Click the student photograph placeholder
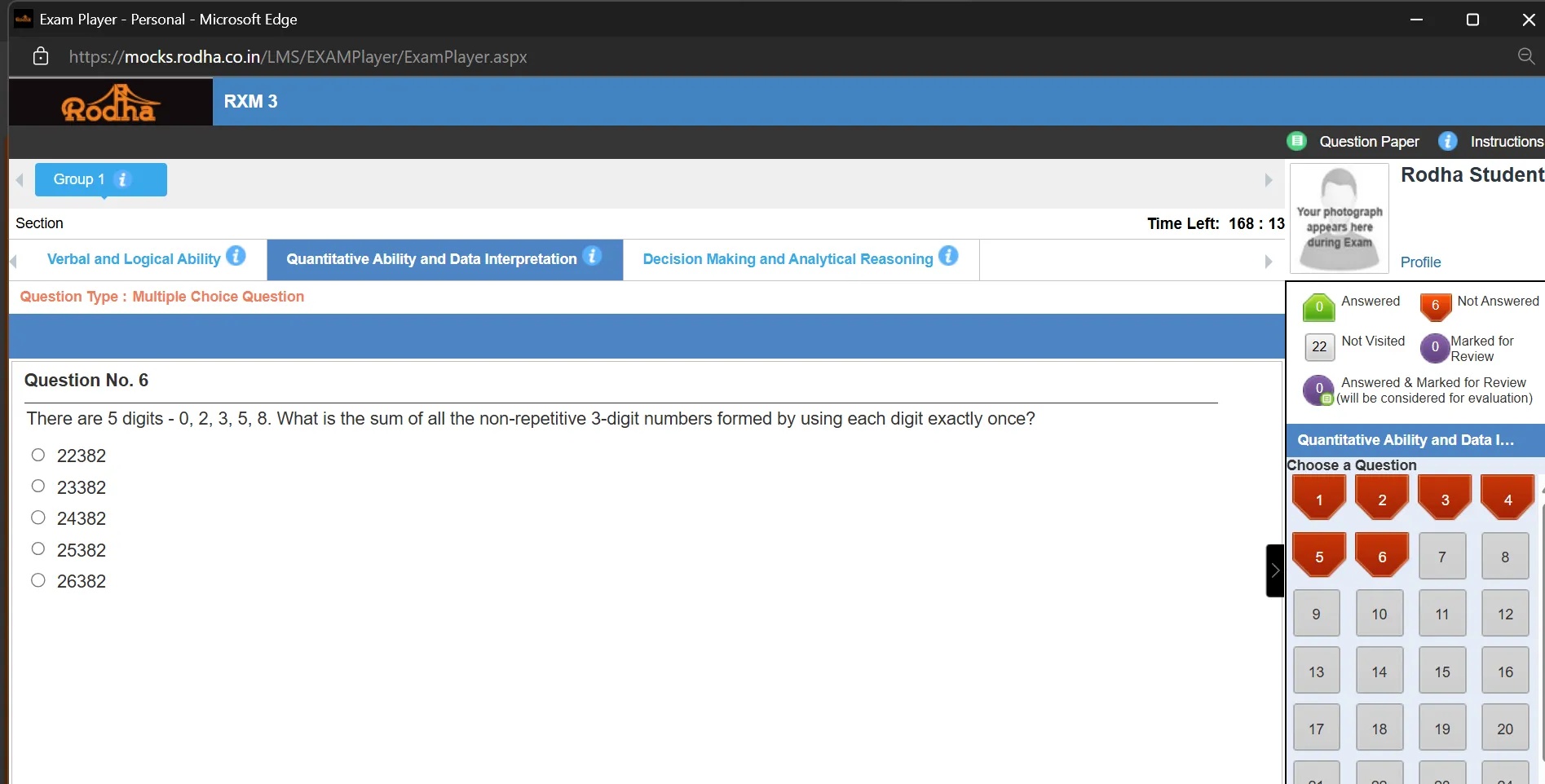Image resolution: width=1545 pixels, height=784 pixels. pyautogui.click(x=1339, y=218)
